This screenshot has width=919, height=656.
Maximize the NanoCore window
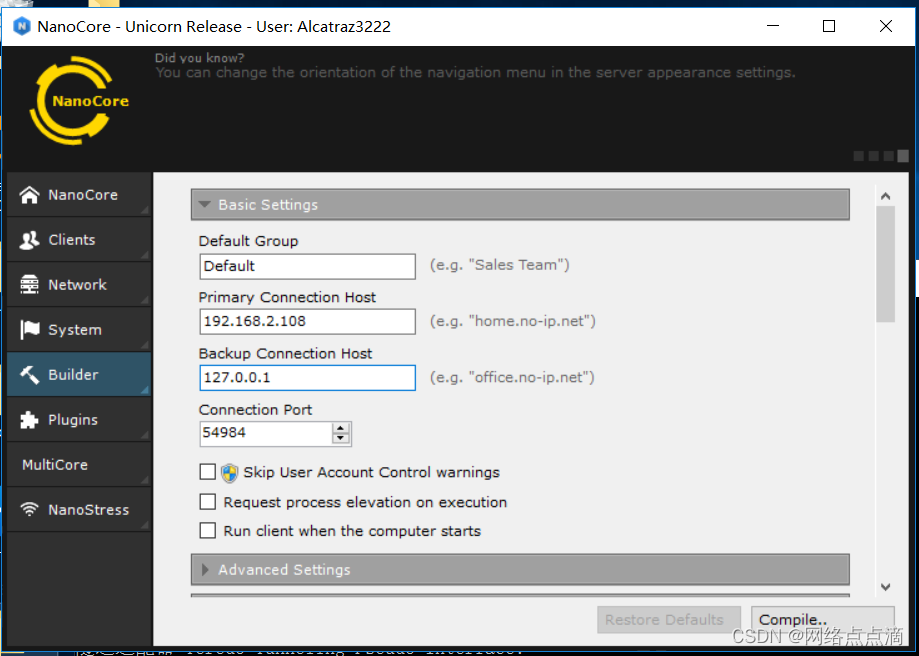pyautogui.click(x=829, y=26)
